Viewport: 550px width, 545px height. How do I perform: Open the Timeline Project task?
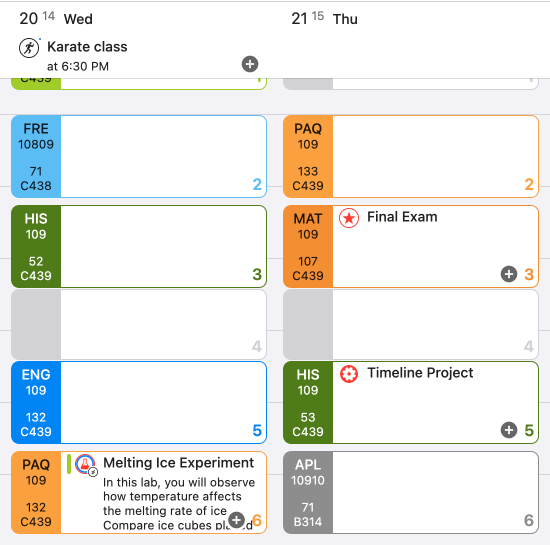420,373
